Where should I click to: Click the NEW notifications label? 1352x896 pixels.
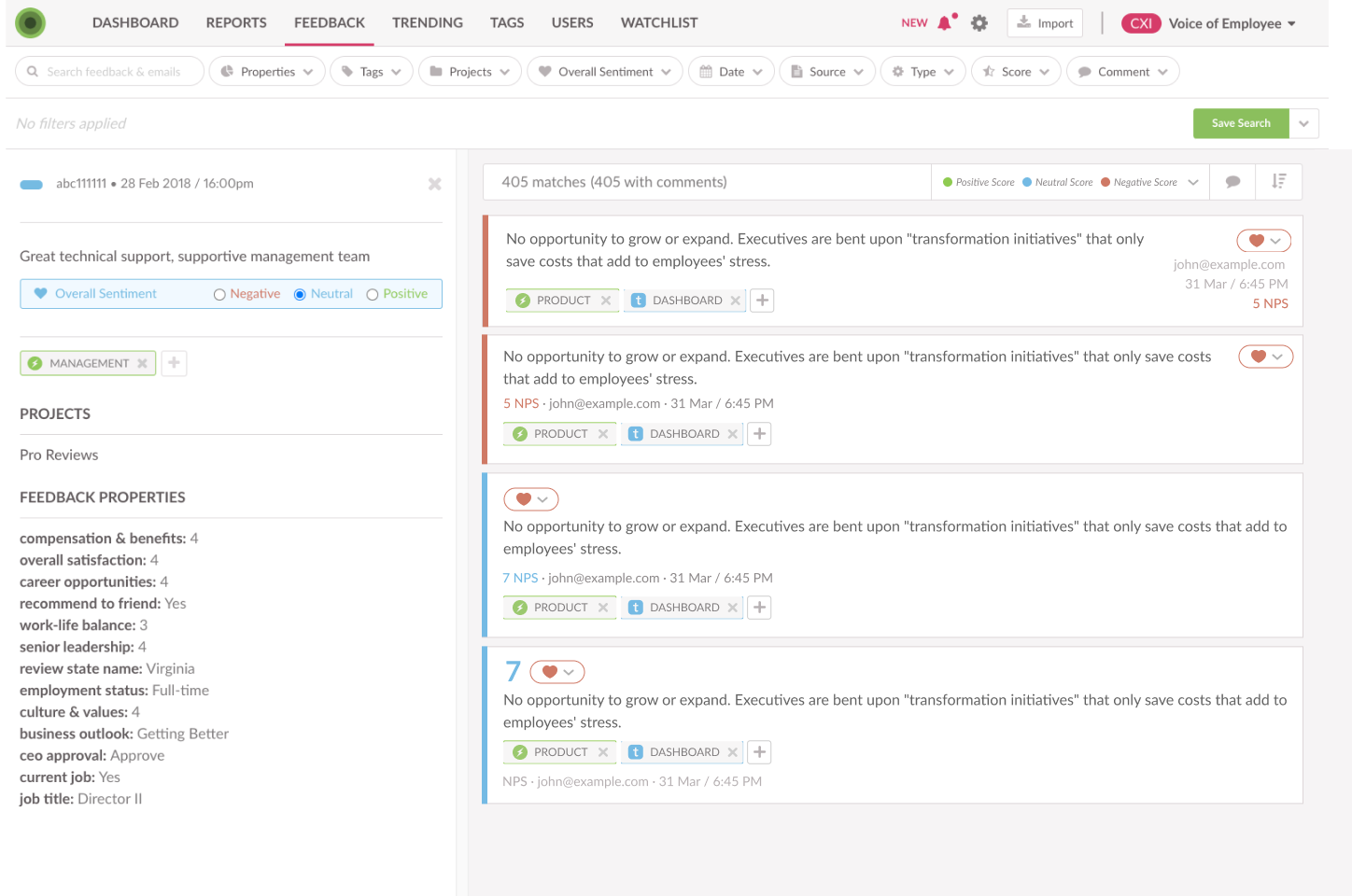click(914, 23)
